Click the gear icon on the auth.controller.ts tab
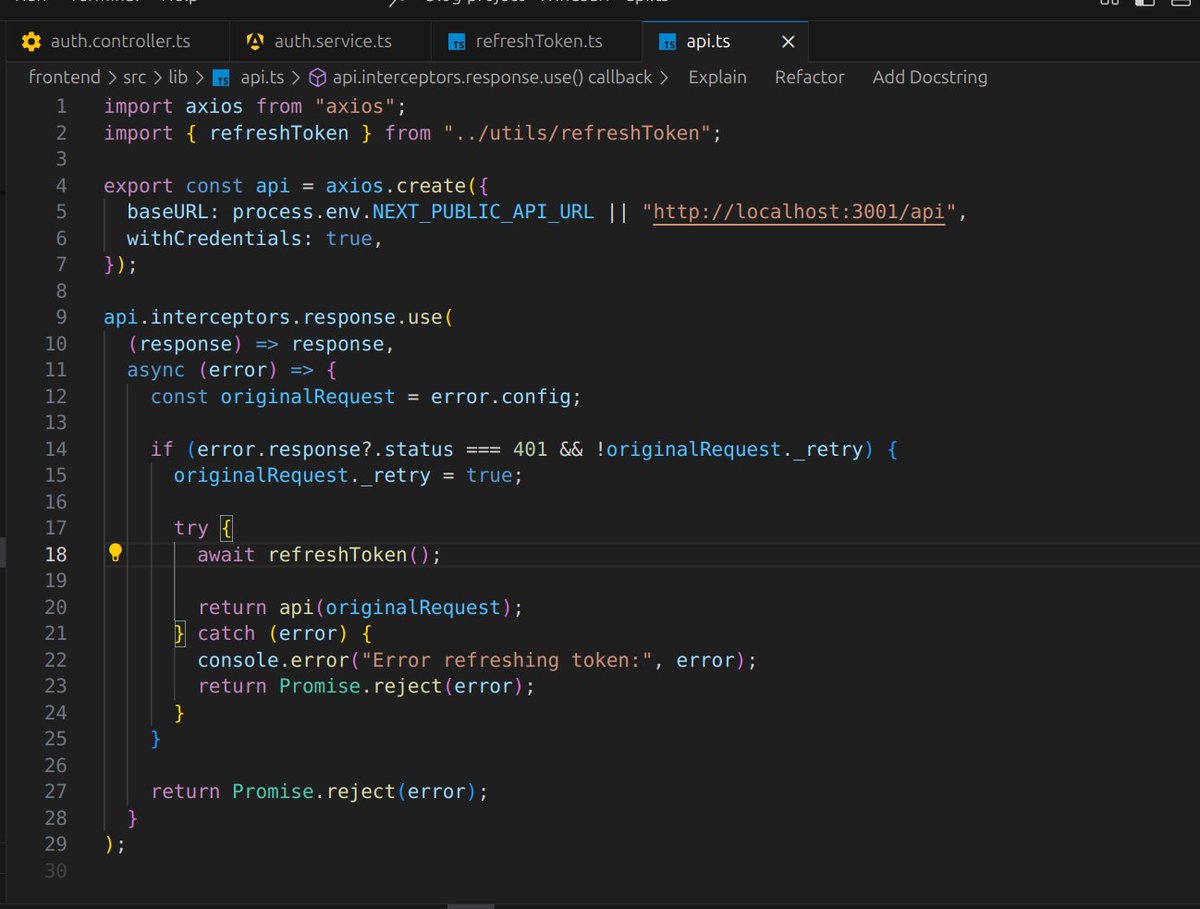The width and height of the screenshot is (1200, 909). coord(31,41)
